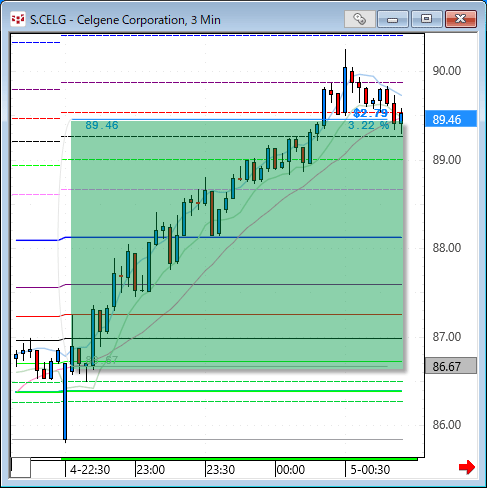The image size is (487, 488).
Task: Click the window title S.CELG - Celgene Corporation
Action: click(x=125, y=20)
